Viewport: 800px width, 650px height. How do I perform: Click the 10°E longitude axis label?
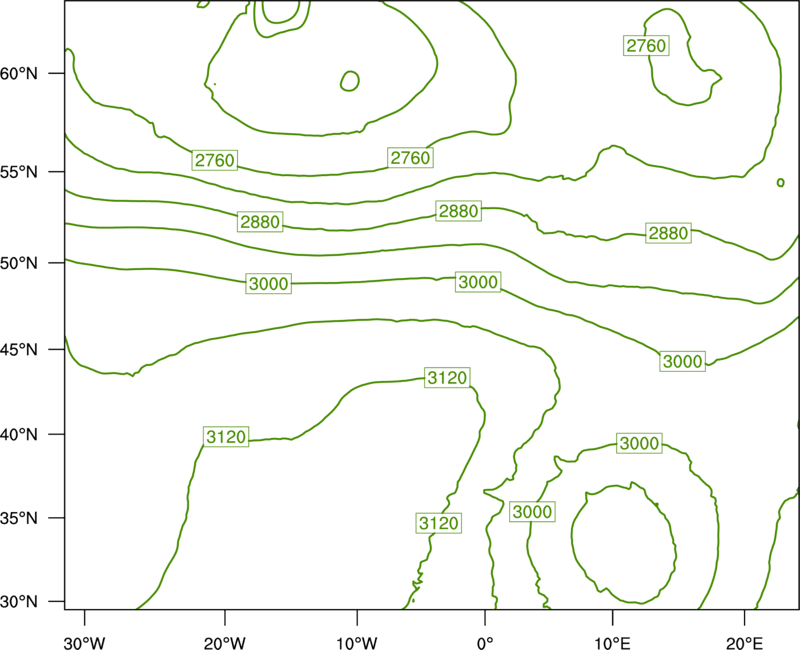point(612,643)
